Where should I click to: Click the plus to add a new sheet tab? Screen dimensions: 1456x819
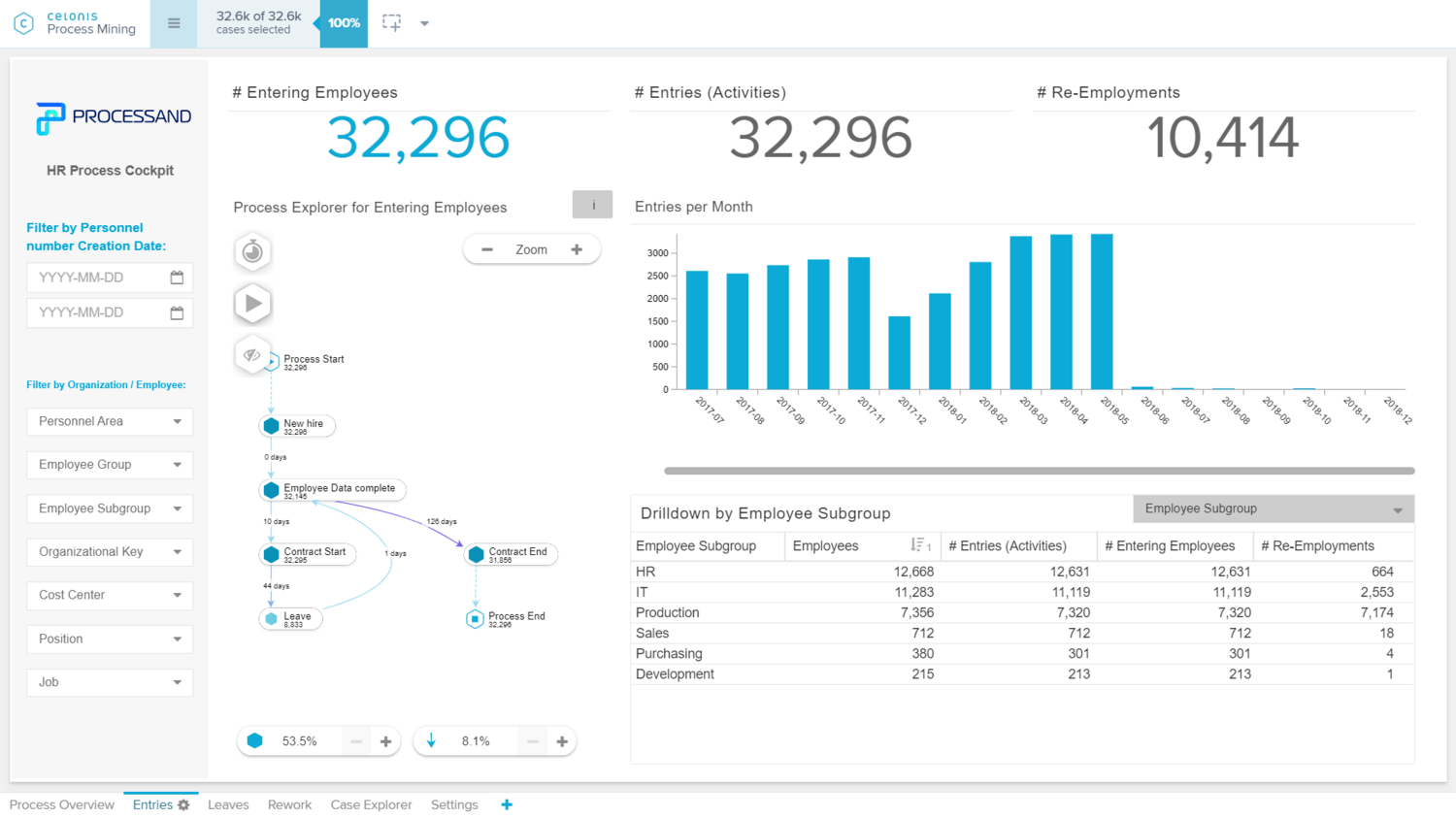[506, 804]
